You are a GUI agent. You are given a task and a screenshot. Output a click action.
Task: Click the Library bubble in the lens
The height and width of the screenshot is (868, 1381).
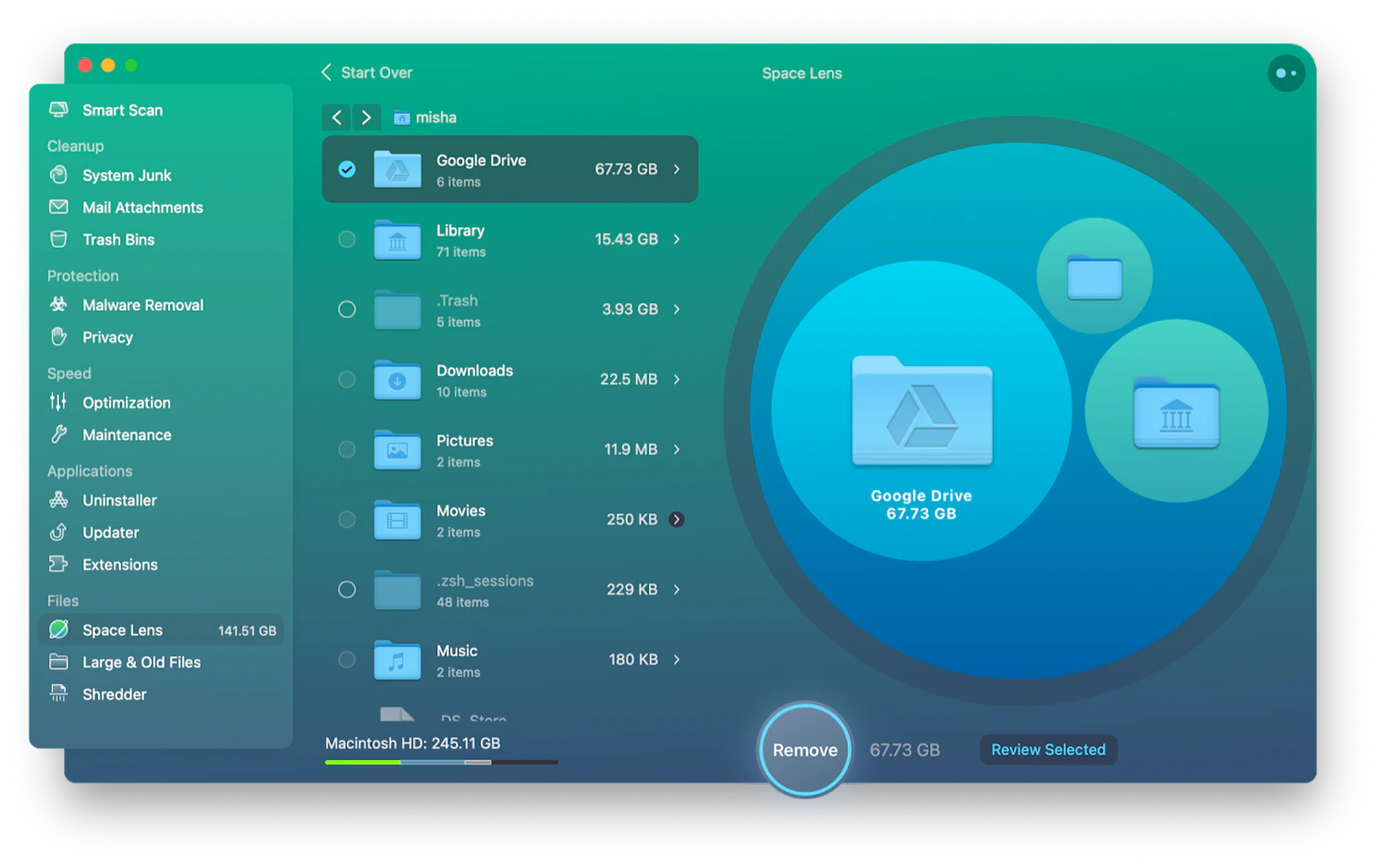pyautogui.click(x=1177, y=411)
